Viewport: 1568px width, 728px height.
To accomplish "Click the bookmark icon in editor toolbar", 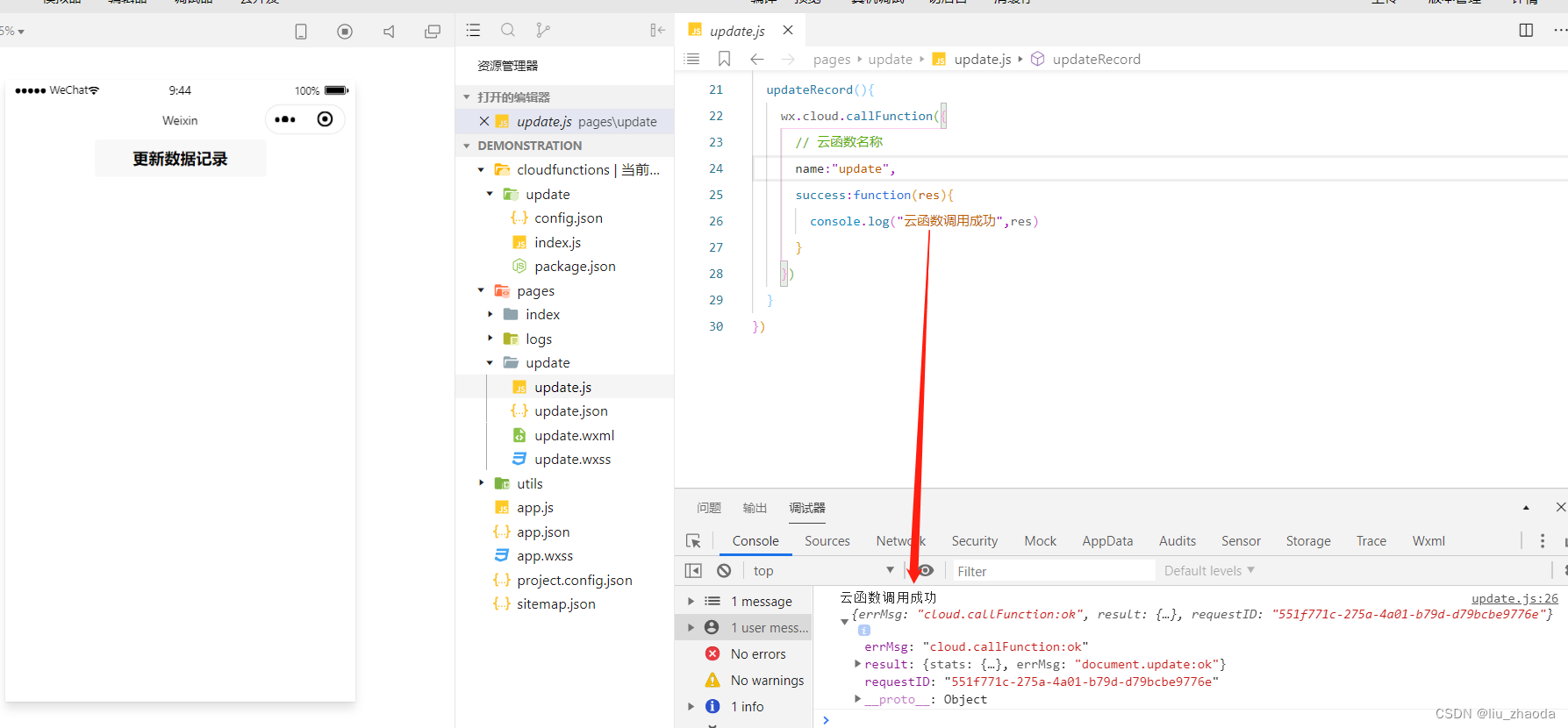I will (724, 59).
